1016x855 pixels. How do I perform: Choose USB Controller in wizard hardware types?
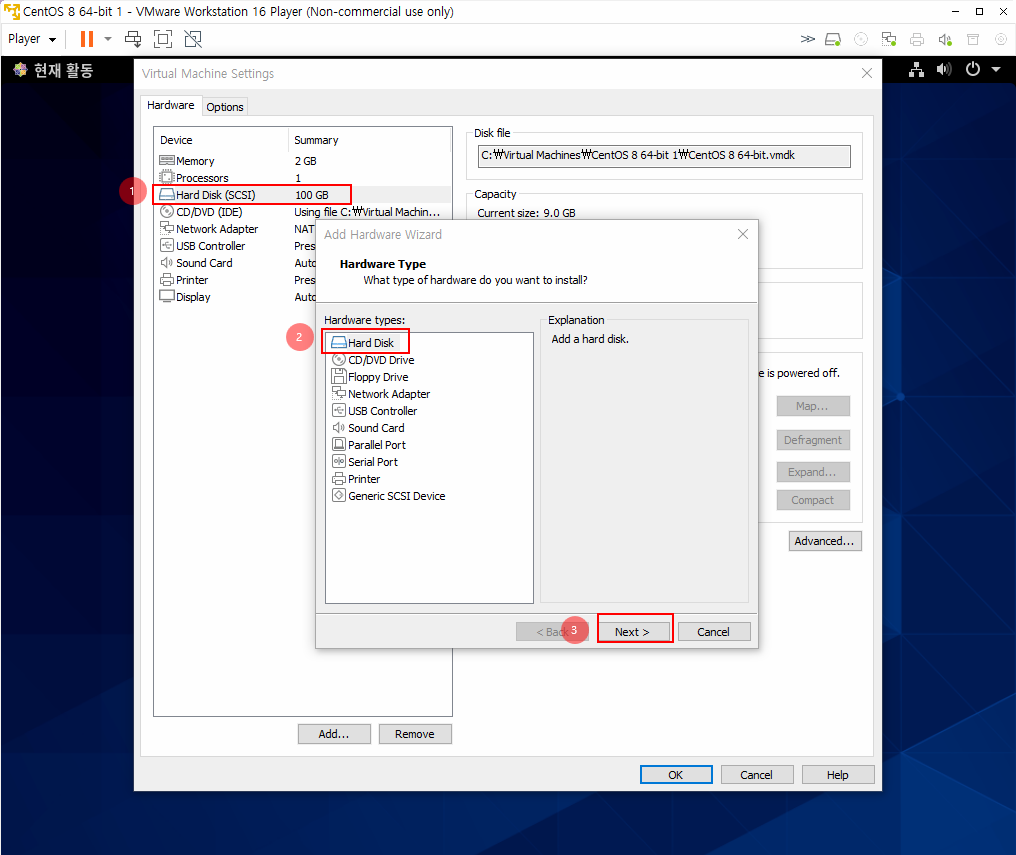(x=375, y=411)
